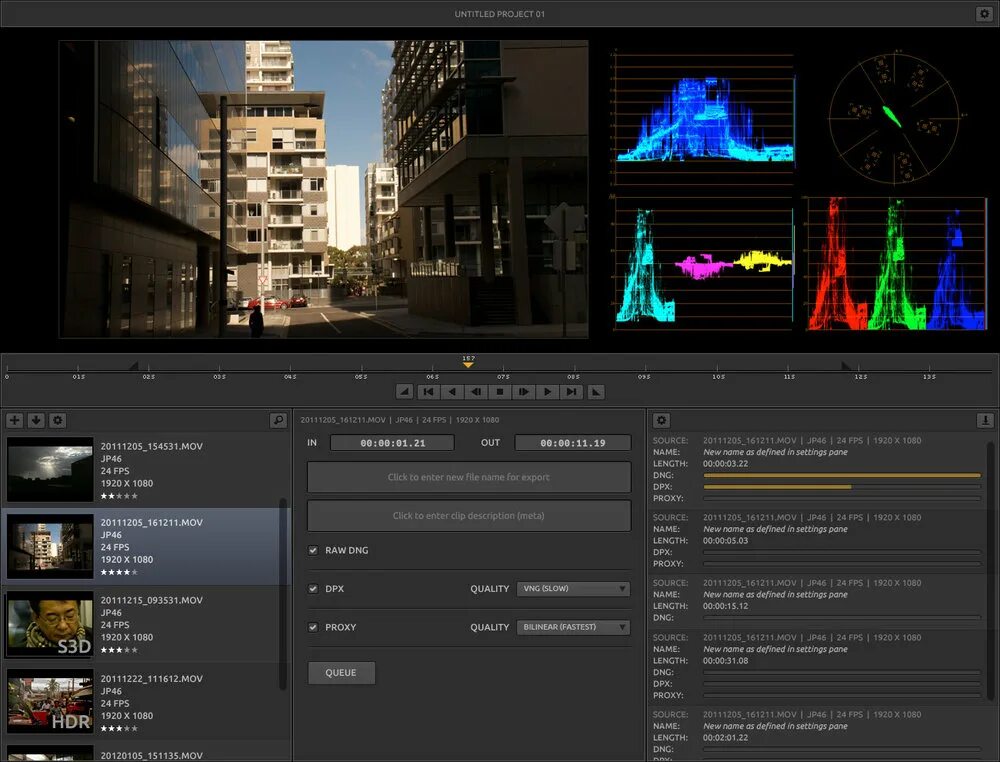1000x762 pixels.
Task: Click the IN timecode field
Action: pos(392,443)
